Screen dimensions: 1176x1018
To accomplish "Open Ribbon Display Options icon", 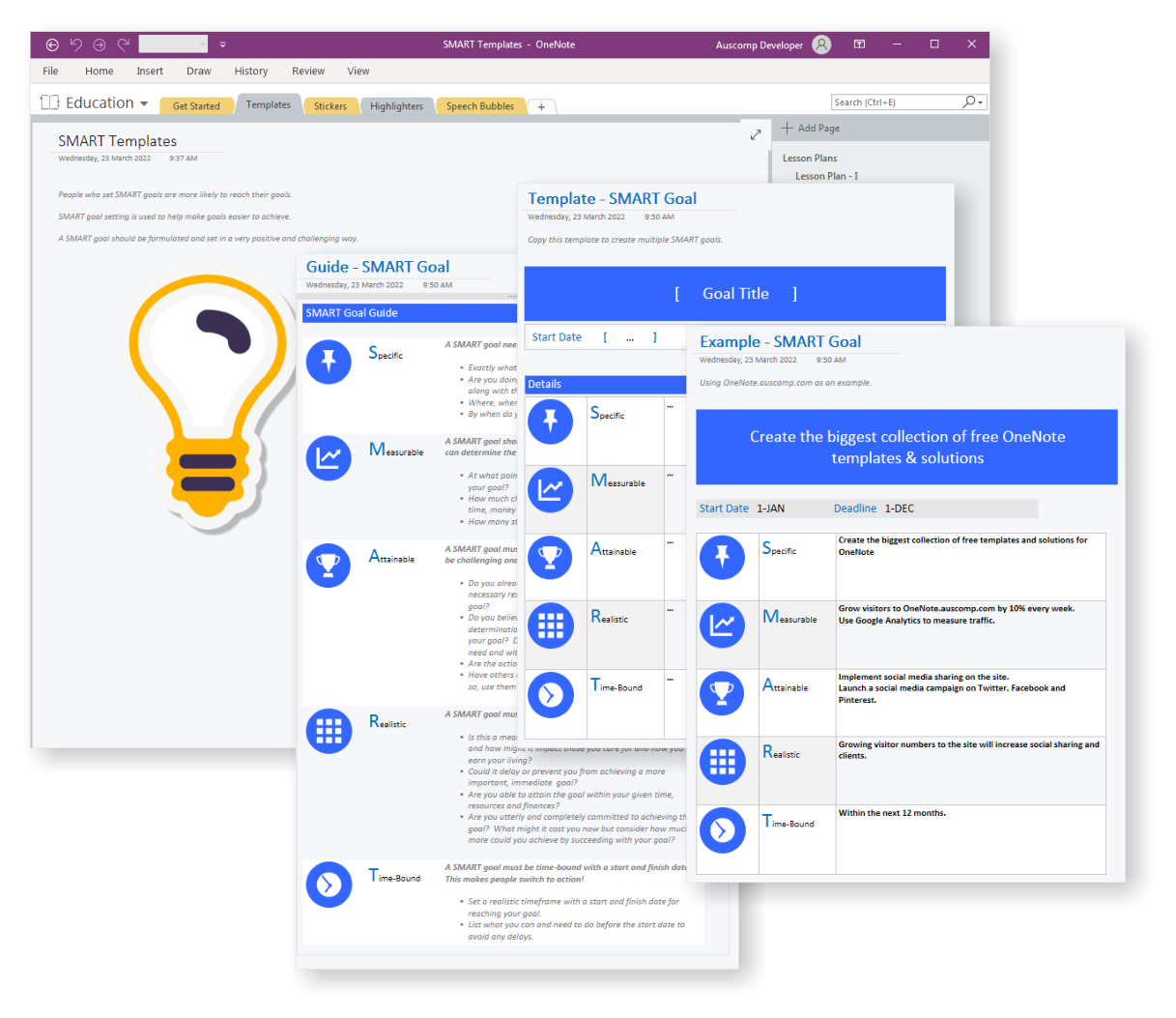I will click(x=859, y=44).
